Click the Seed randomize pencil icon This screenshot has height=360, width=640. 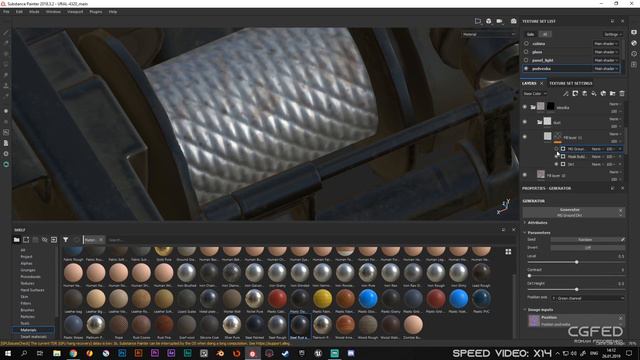tap(622, 240)
